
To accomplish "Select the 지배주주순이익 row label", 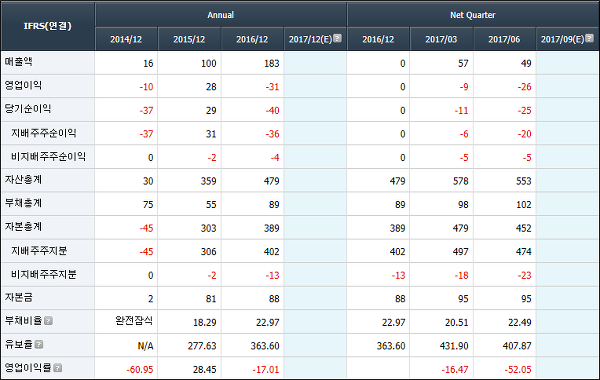I will pyautogui.click(x=44, y=133).
